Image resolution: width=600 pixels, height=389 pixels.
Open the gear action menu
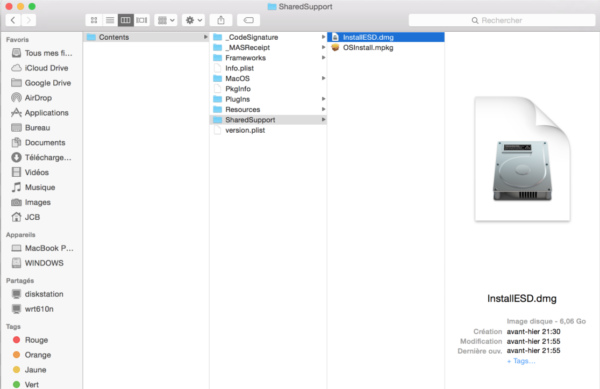[x=193, y=20]
